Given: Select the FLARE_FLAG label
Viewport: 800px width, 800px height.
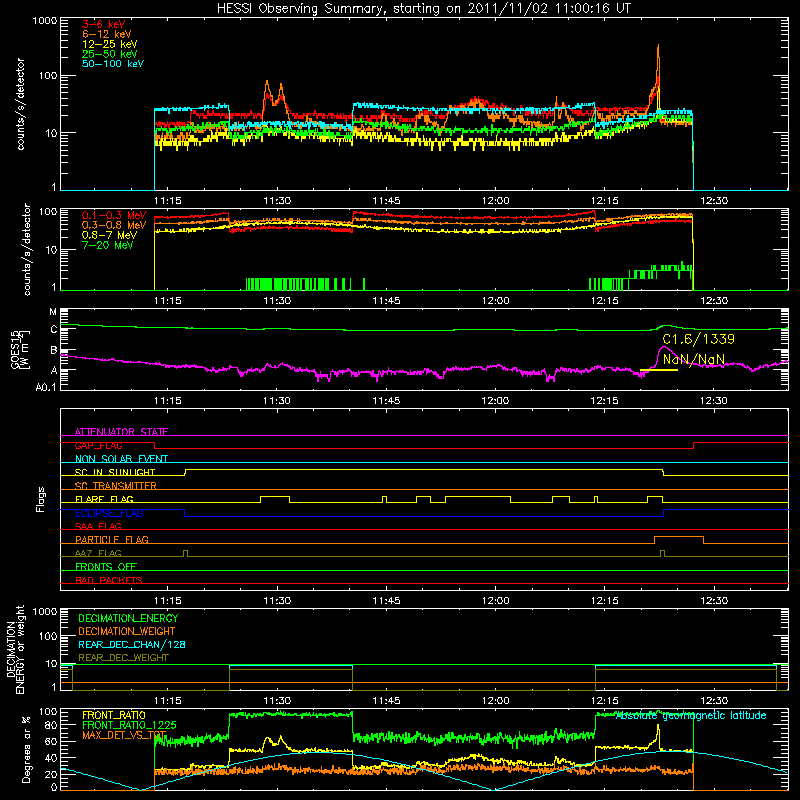Looking at the screenshot, I should [104, 499].
